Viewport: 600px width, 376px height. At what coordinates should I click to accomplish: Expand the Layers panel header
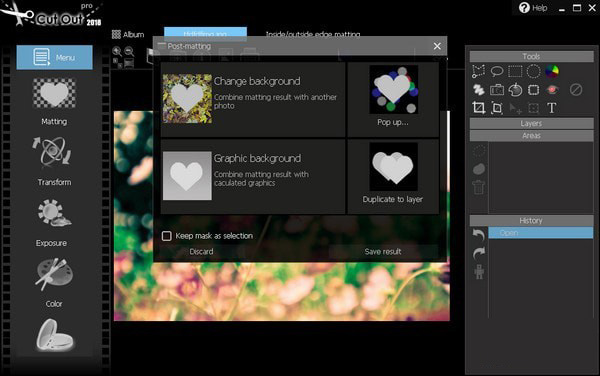coord(532,124)
